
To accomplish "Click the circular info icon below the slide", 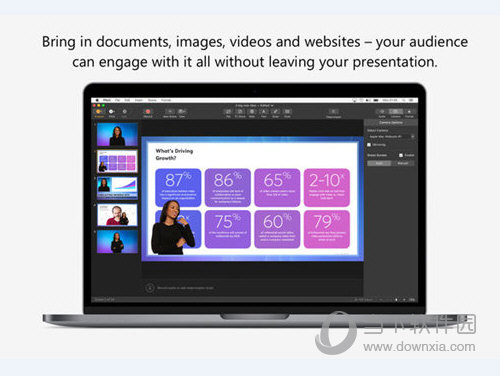I will tap(150, 287).
